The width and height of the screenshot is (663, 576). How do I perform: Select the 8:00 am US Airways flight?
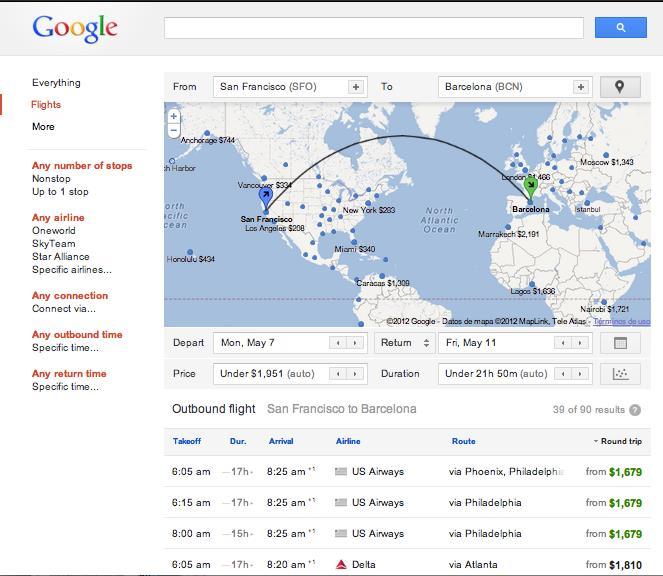407,533
